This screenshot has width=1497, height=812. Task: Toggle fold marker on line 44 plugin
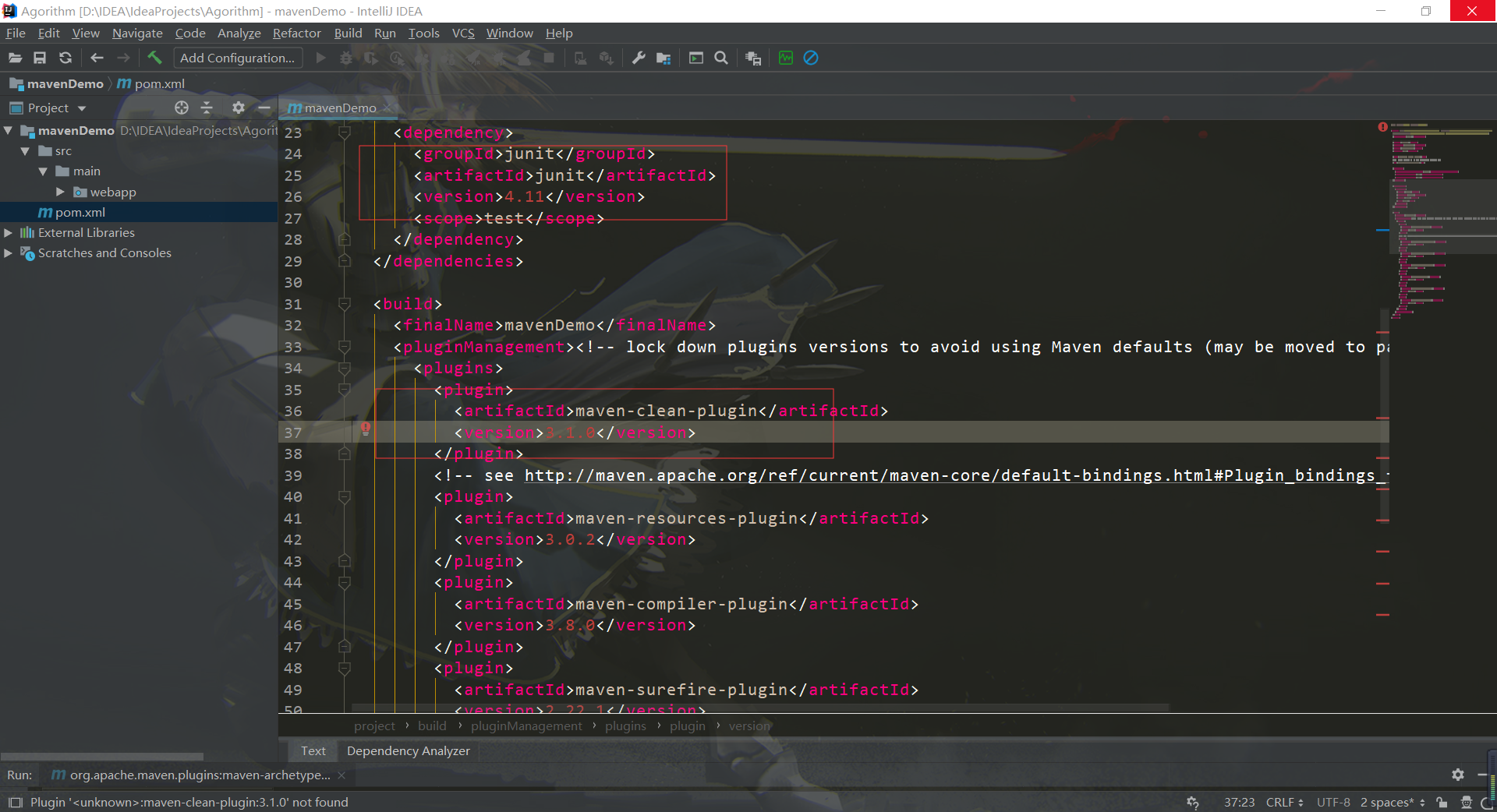coord(344,582)
